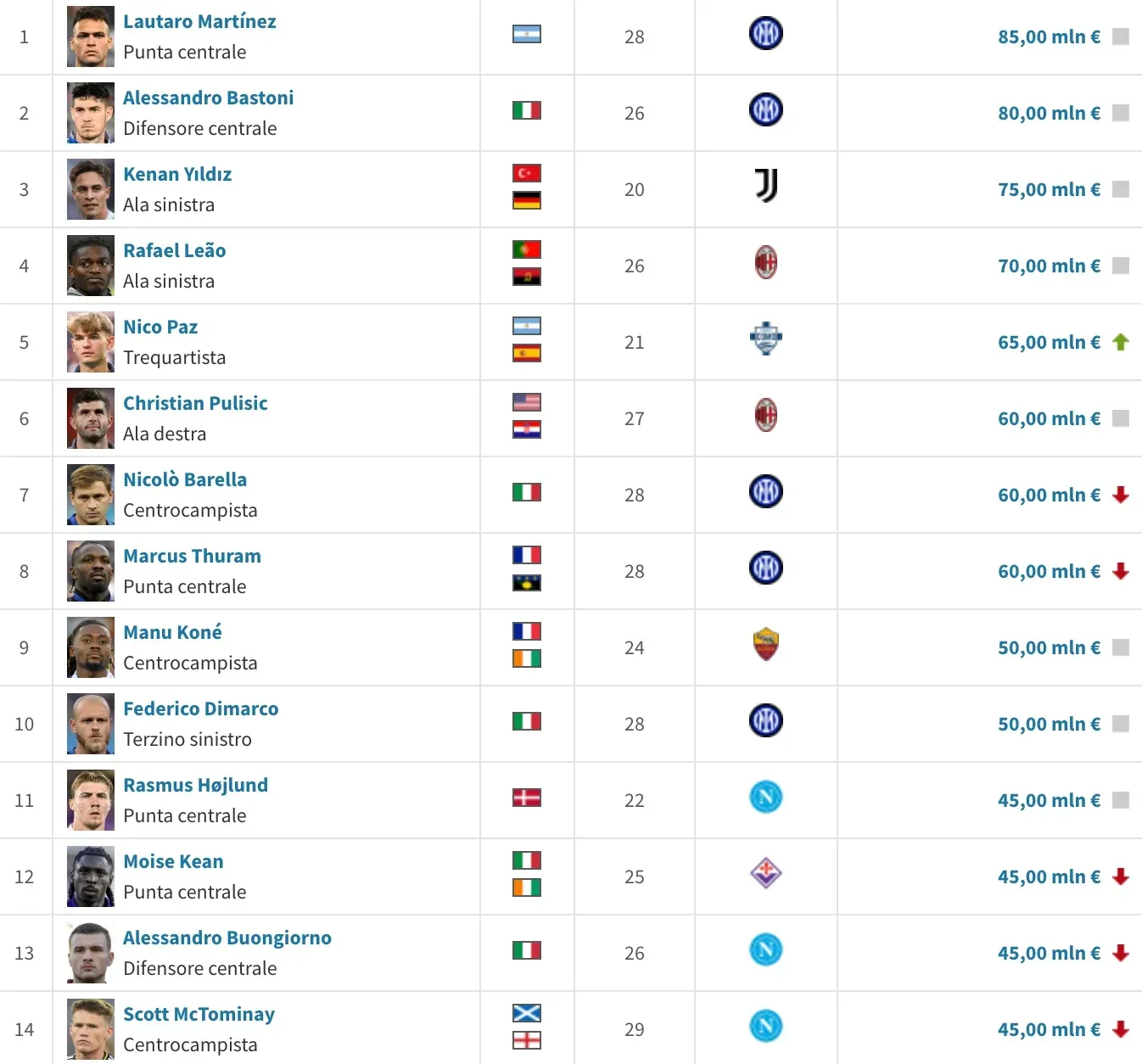Image resolution: width=1142 pixels, height=1064 pixels.
Task: Open Lautaro Martínez's player profile link
Action: click(199, 21)
